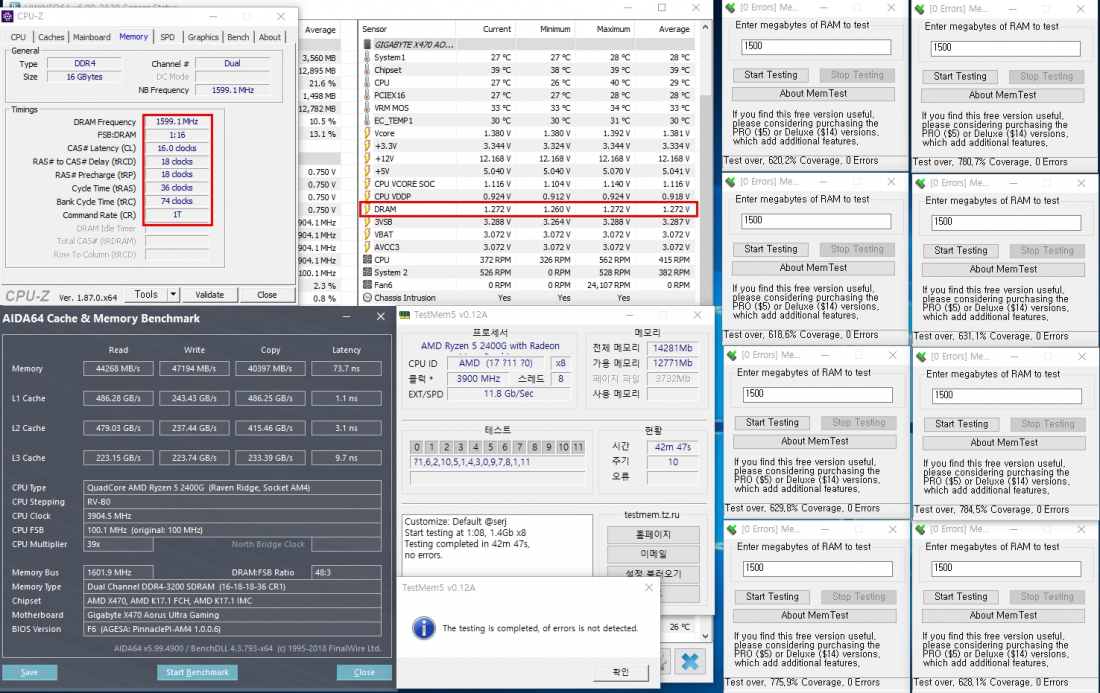Click the DRAM Frequency value 1599.1 MHz

pyautogui.click(x=177, y=121)
